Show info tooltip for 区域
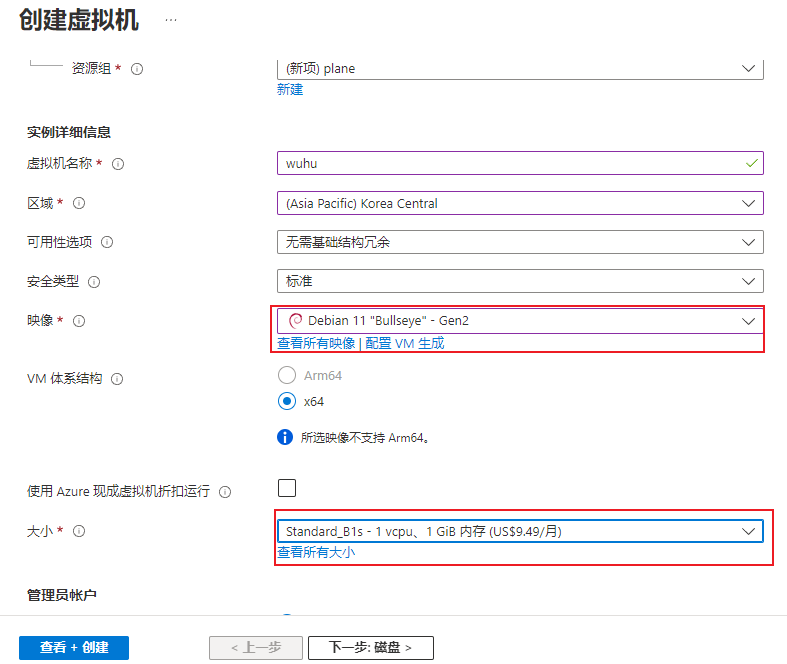 coord(79,203)
